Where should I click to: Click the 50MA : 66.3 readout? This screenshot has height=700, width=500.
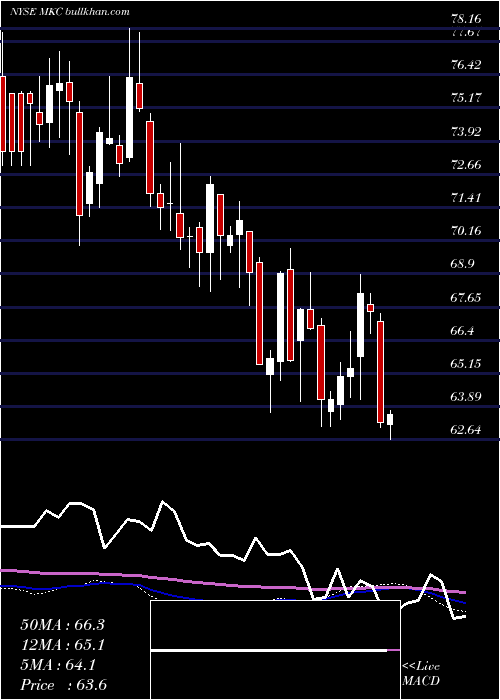(62, 625)
